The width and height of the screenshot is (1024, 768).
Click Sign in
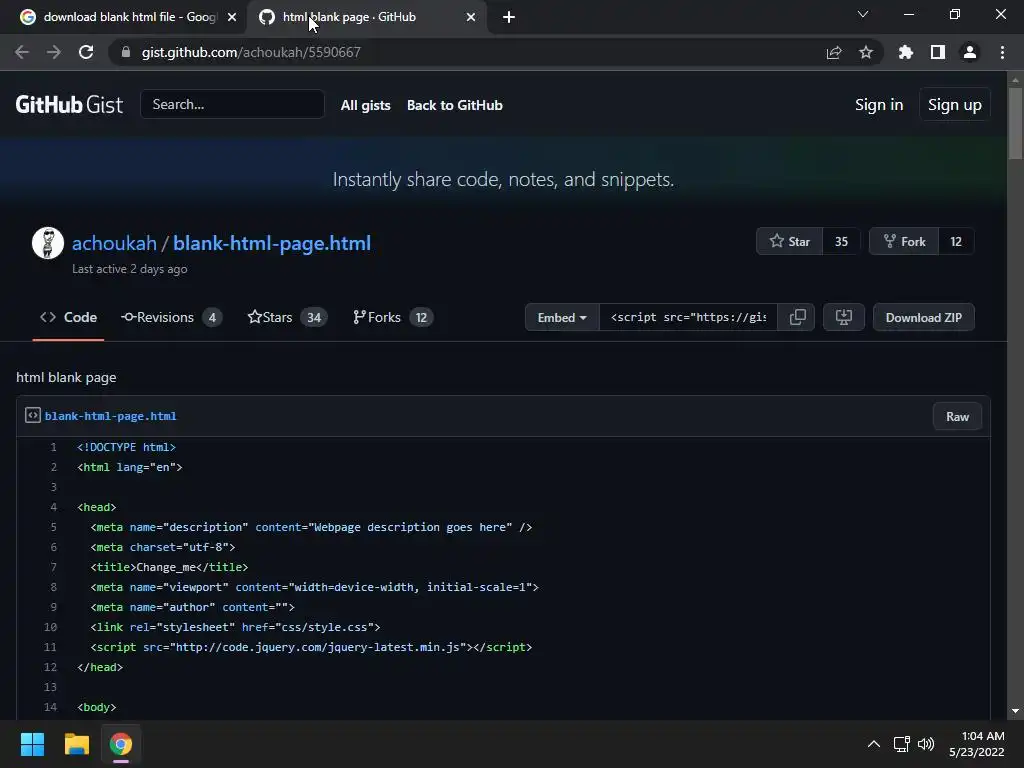[879, 104]
